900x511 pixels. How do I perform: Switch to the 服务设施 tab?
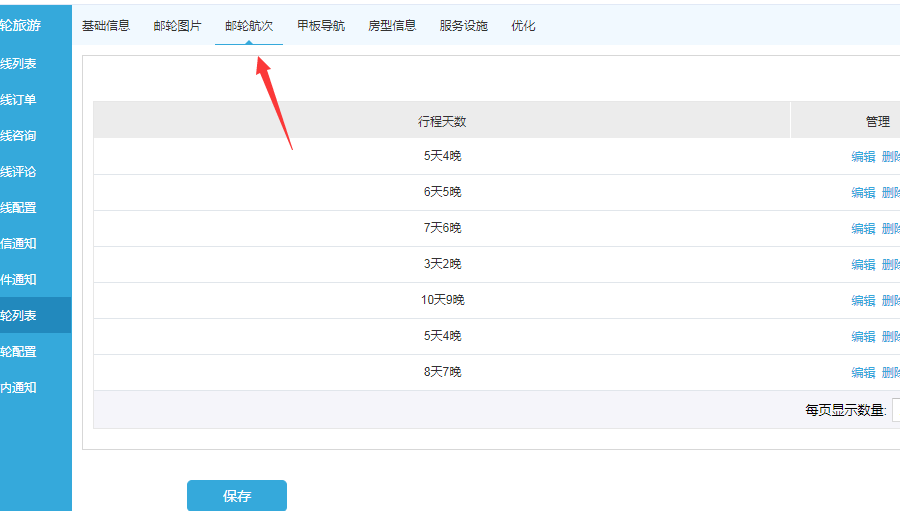[x=464, y=26]
